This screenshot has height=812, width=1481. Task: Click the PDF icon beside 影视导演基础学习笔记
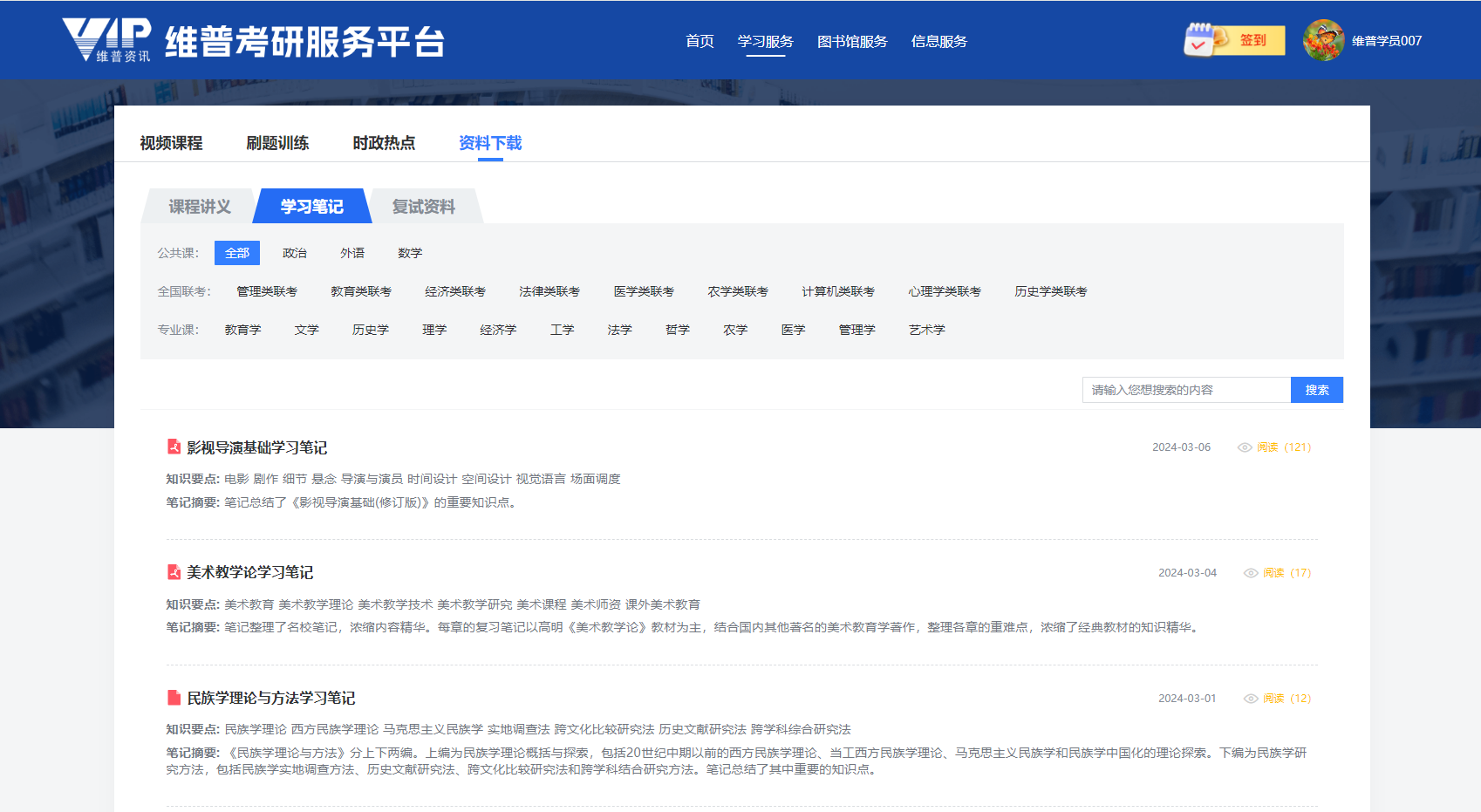click(174, 447)
